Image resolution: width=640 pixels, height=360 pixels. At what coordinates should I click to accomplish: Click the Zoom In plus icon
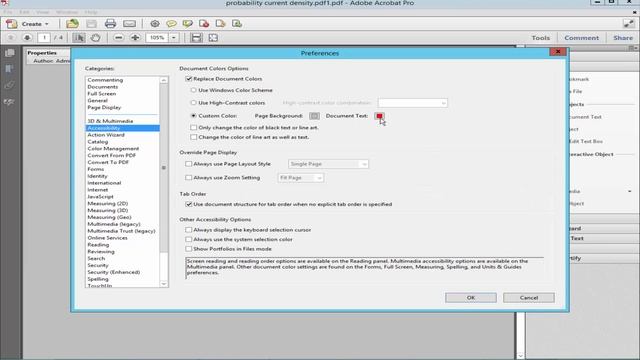(x=135, y=38)
